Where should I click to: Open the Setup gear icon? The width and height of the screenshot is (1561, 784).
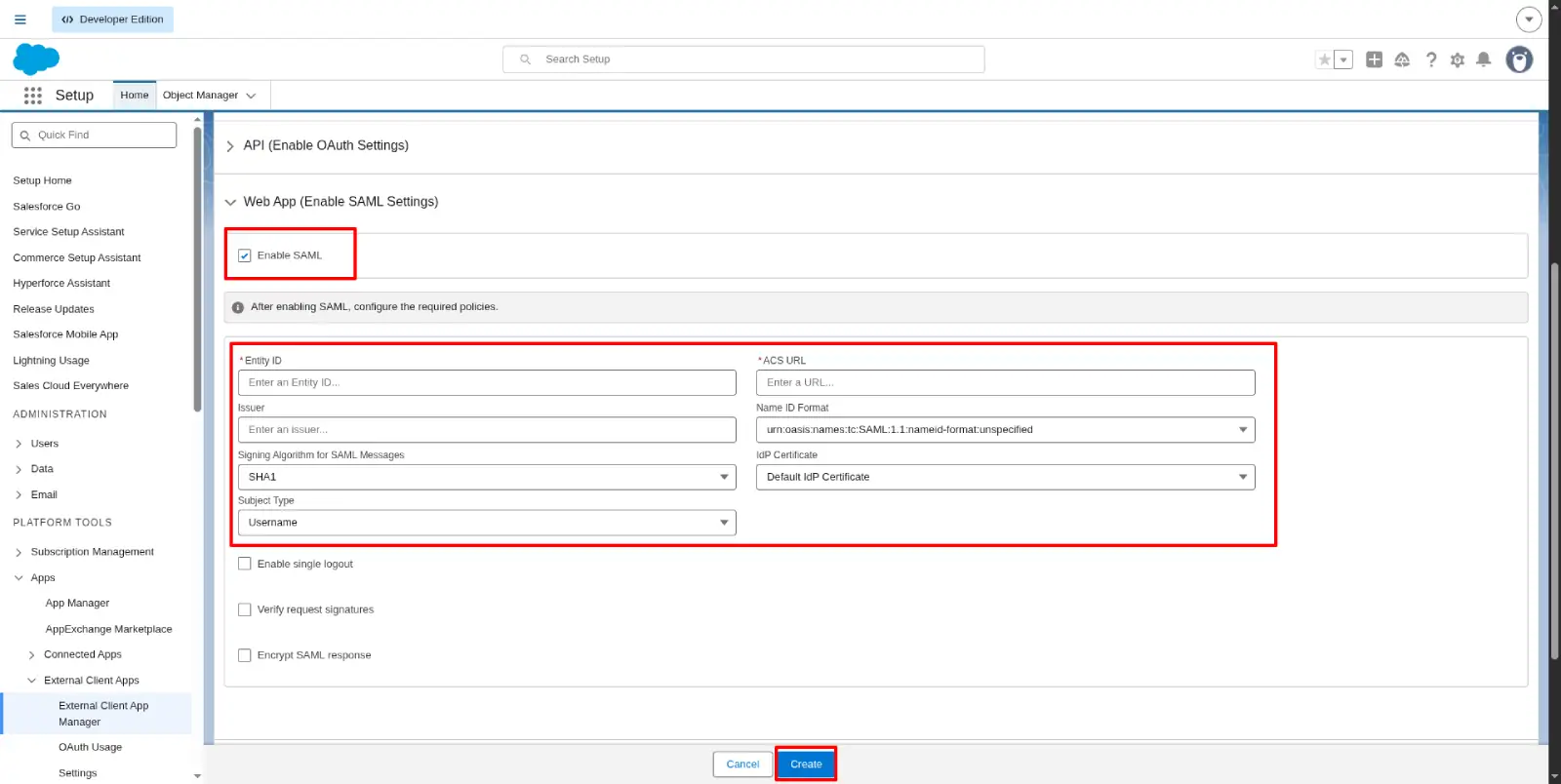tap(1458, 59)
